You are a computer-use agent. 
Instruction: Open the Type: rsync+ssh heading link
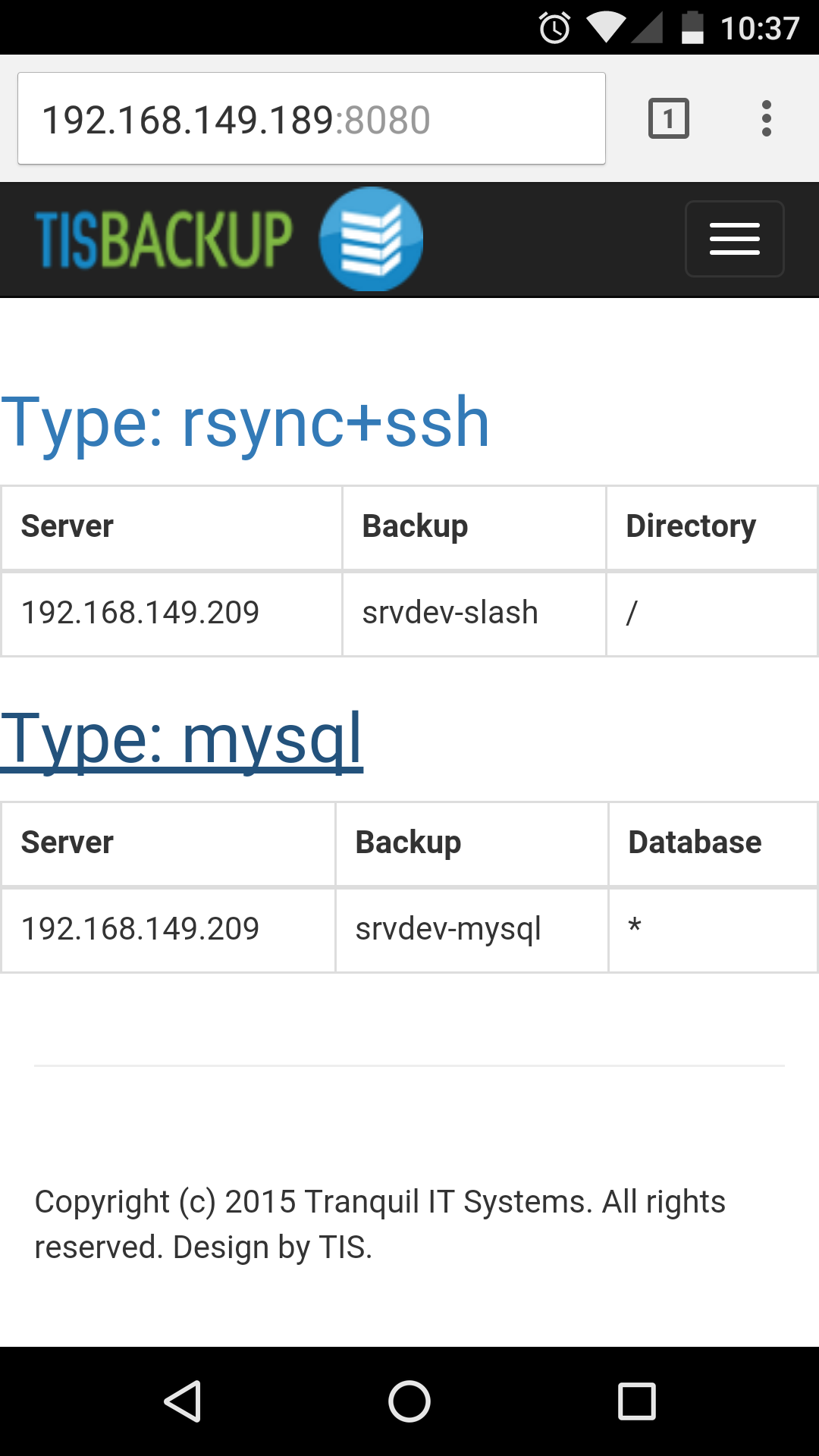pyautogui.click(x=245, y=422)
